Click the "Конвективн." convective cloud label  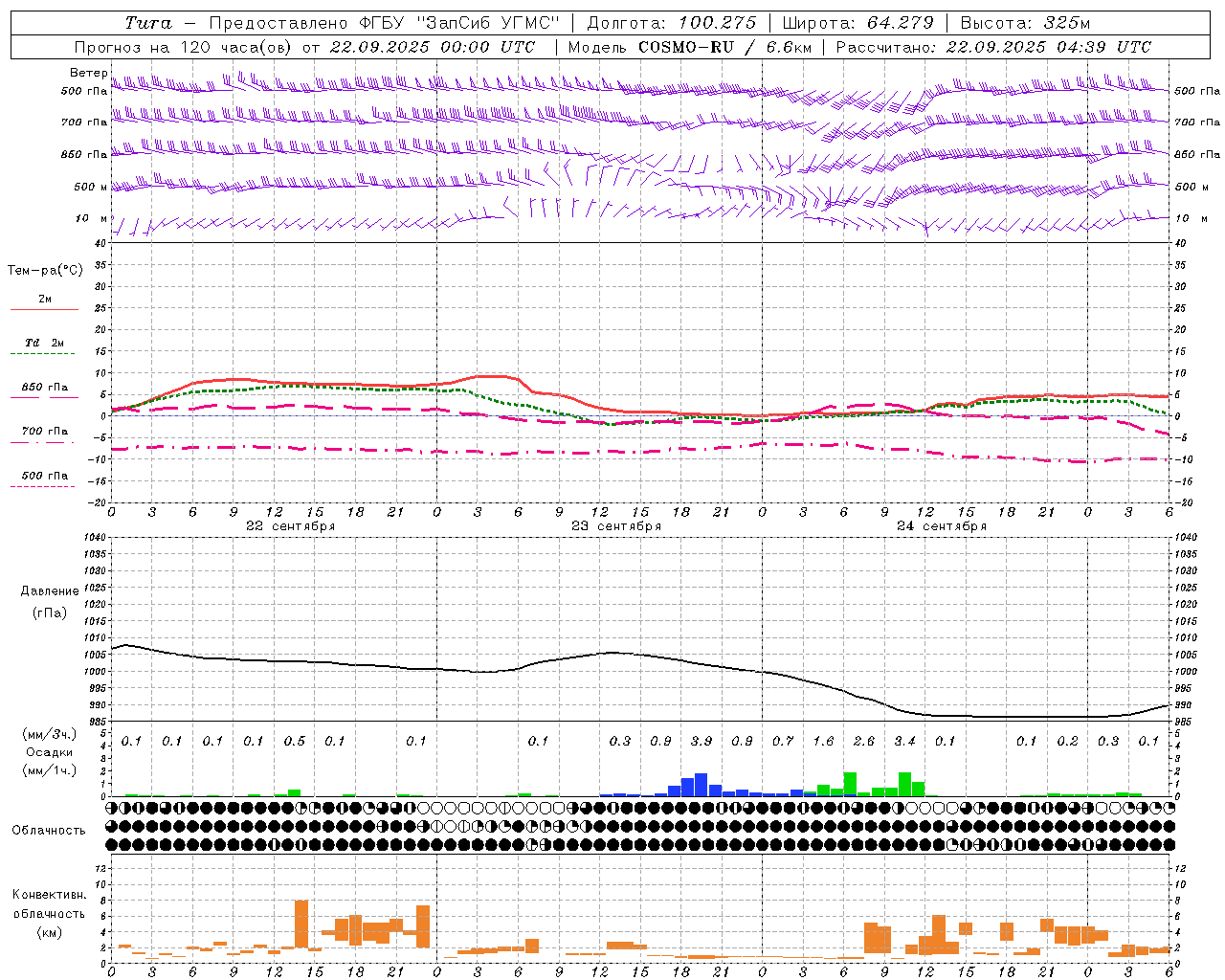click(x=49, y=895)
